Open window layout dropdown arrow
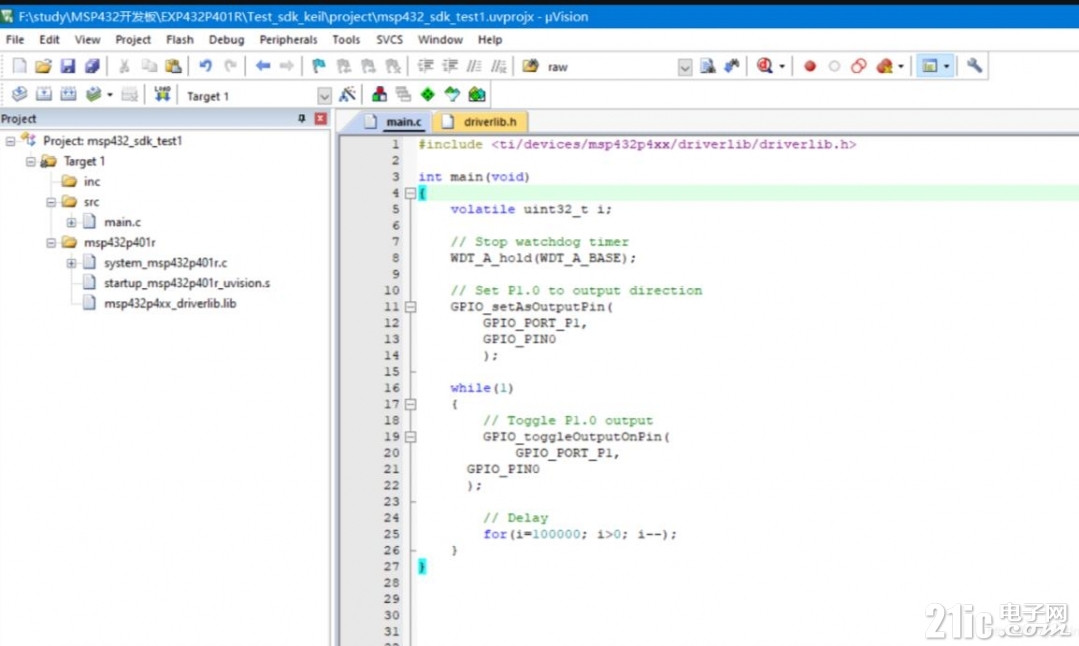The image size is (1079, 646). point(946,67)
